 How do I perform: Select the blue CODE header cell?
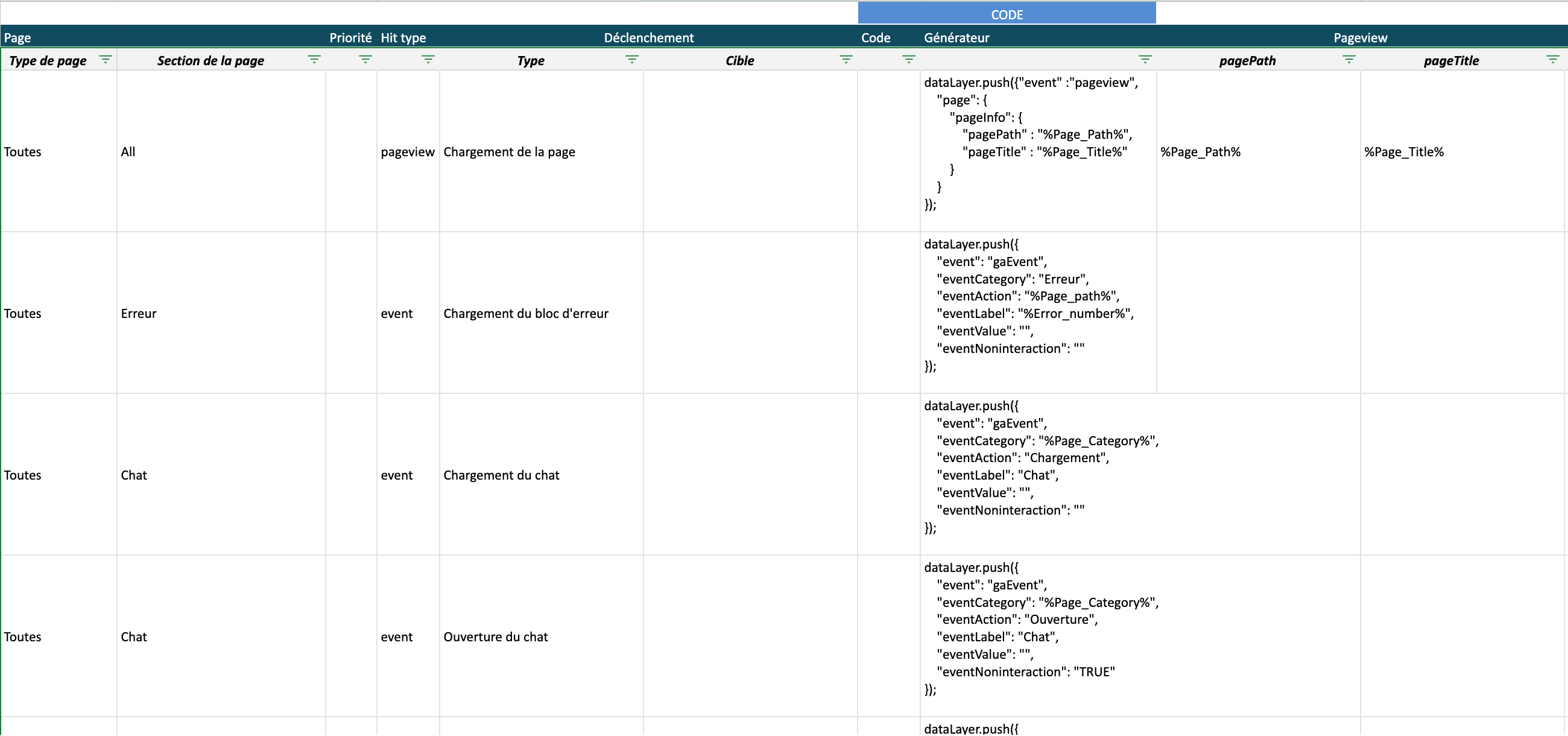1007,14
